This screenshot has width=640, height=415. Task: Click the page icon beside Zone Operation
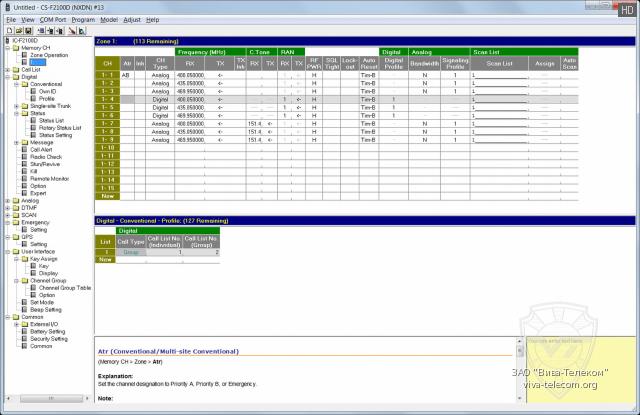pyautogui.click(x=24, y=55)
